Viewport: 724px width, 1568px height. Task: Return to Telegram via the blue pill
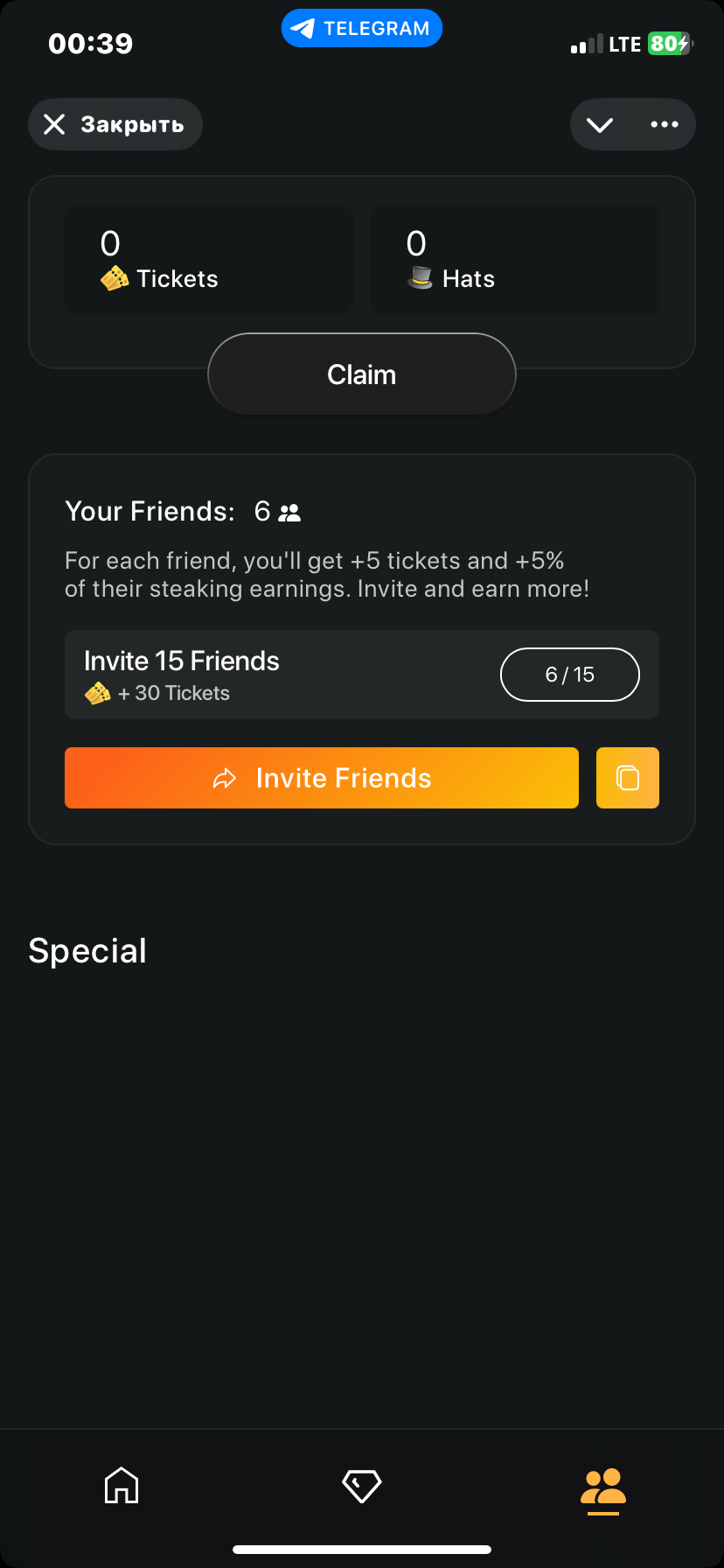click(362, 29)
